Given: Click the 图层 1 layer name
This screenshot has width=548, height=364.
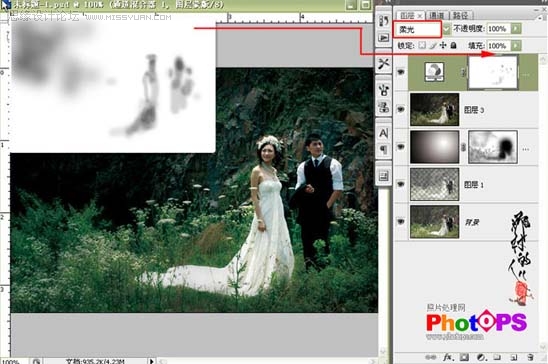Looking at the screenshot, I should (474, 185).
